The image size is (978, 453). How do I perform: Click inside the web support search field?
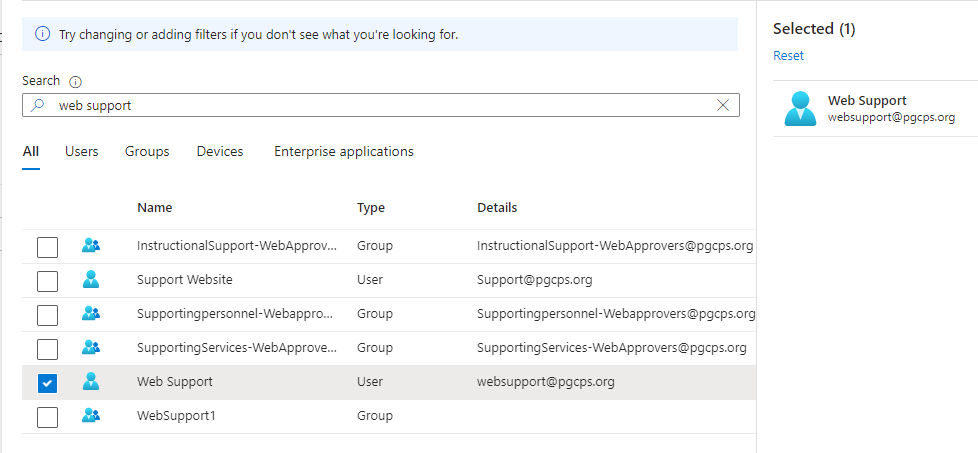380,105
